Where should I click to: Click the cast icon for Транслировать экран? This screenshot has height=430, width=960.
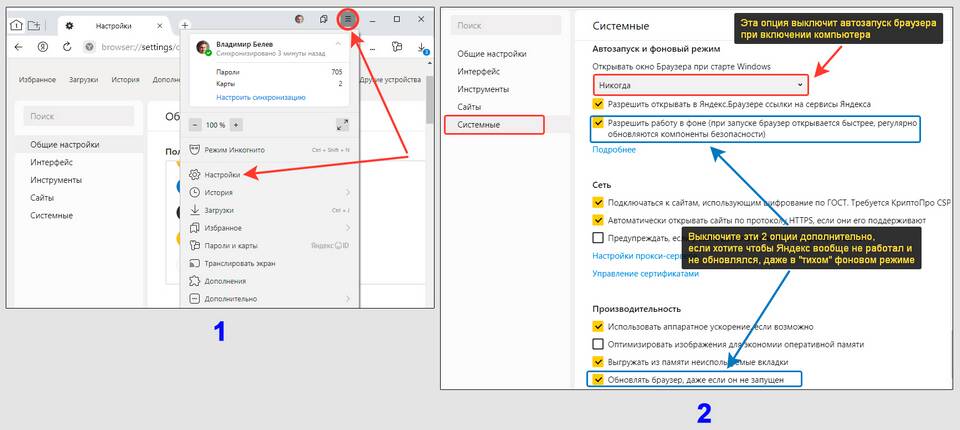(195, 263)
